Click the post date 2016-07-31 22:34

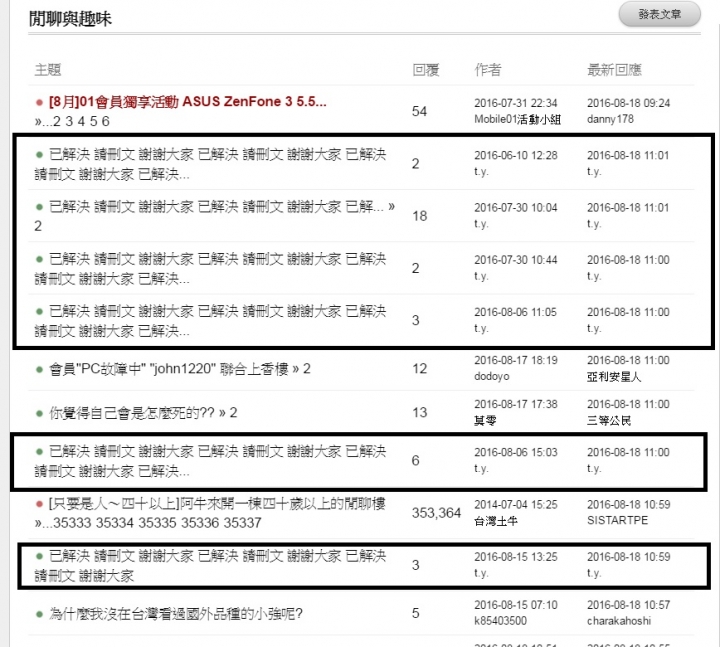pos(516,103)
